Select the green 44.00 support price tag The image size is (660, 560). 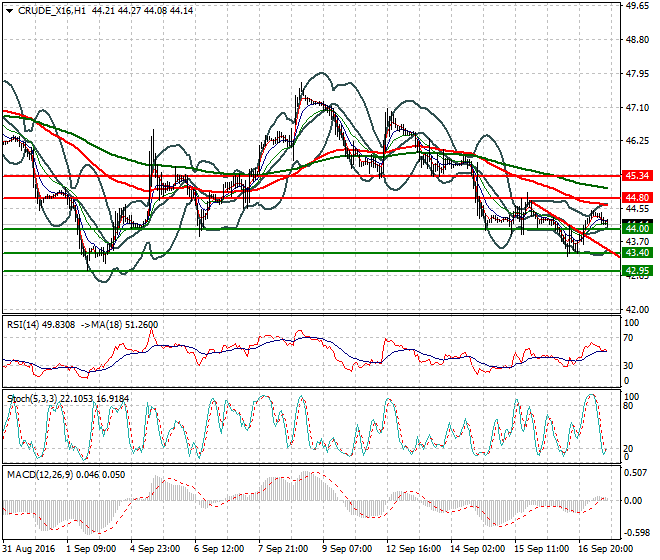637,229
